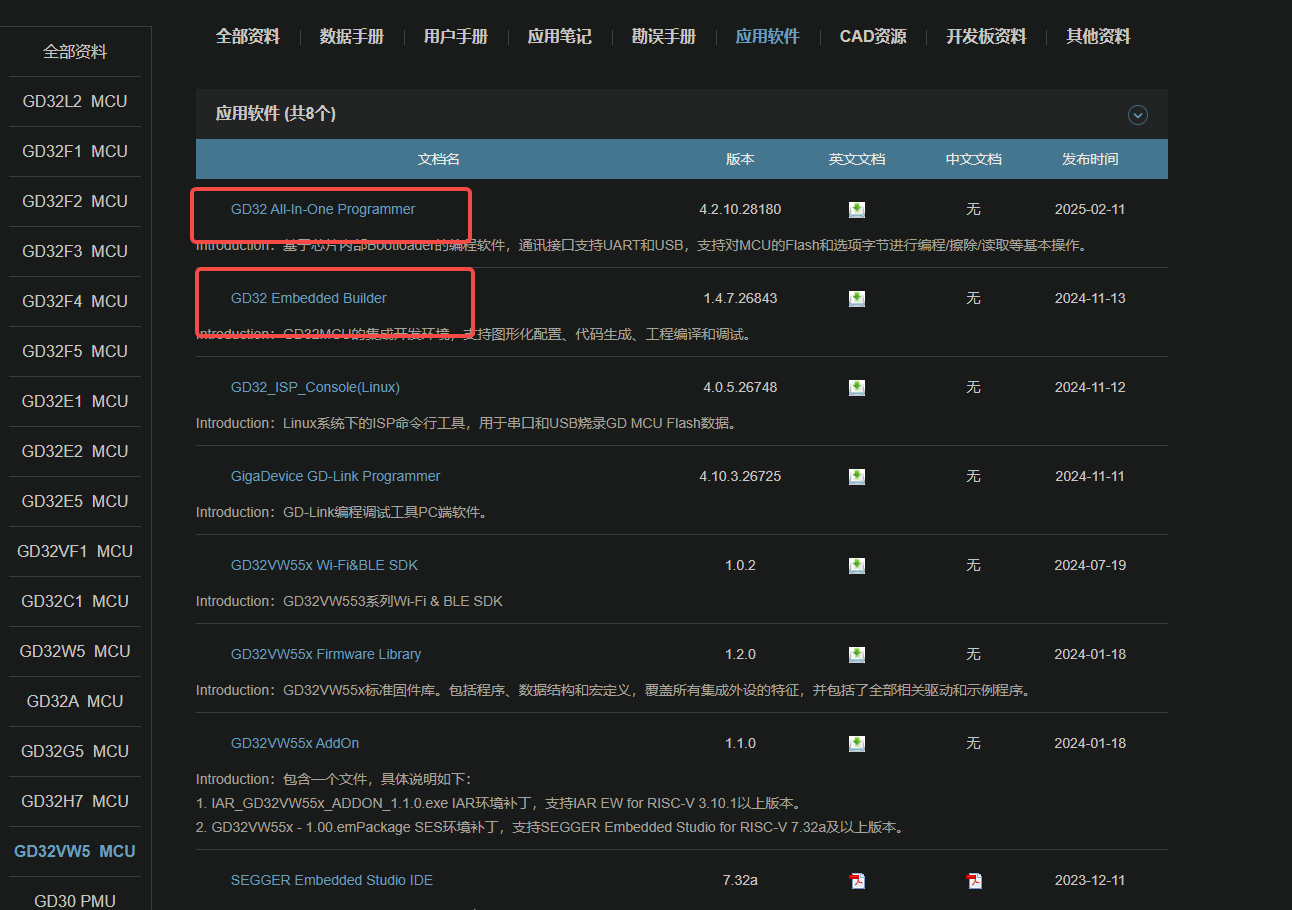
Task: Download GD32VW55x Wi-Fi&BLE SDK package
Action: pos(857,566)
